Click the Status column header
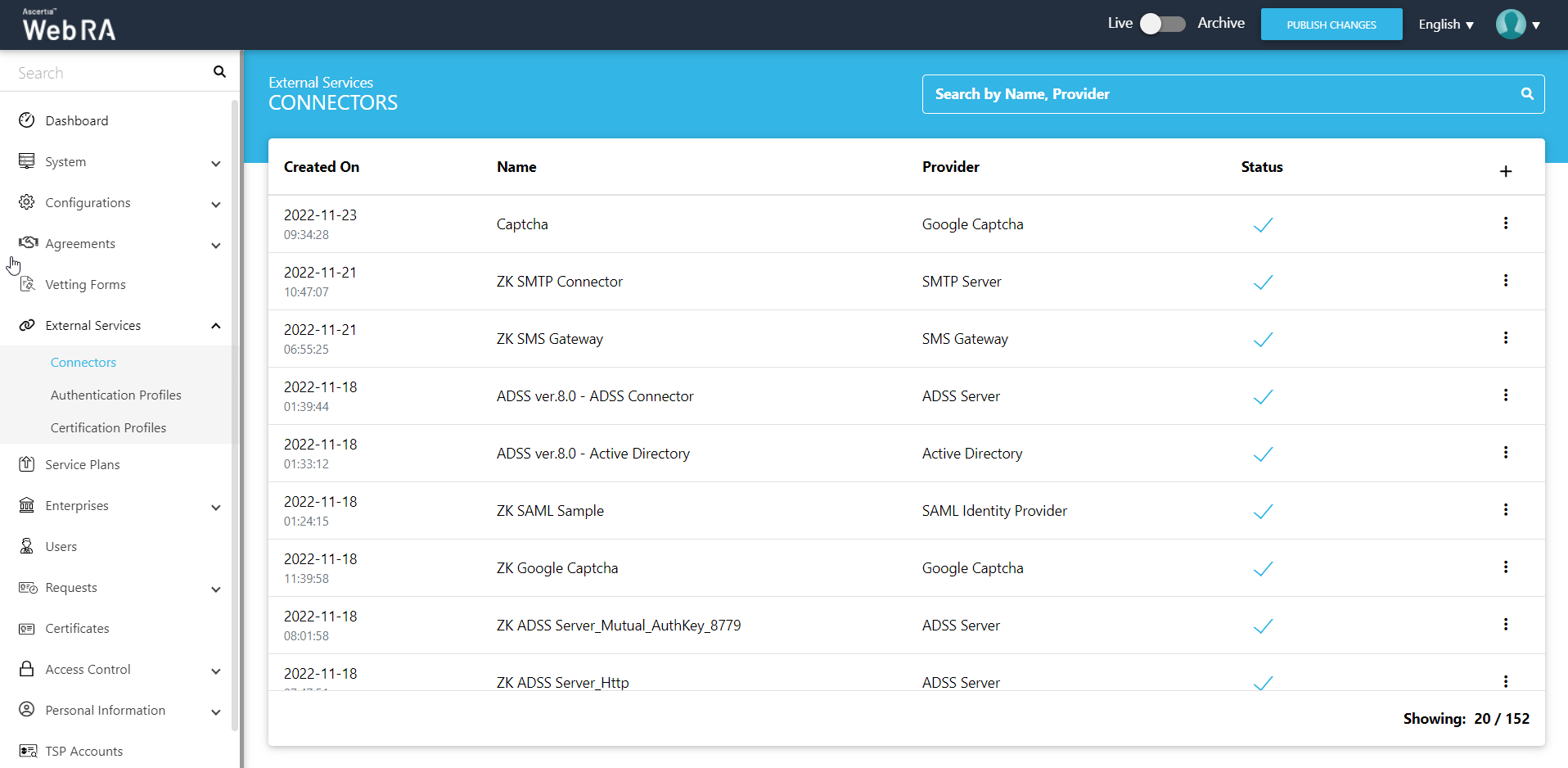 tap(1262, 166)
